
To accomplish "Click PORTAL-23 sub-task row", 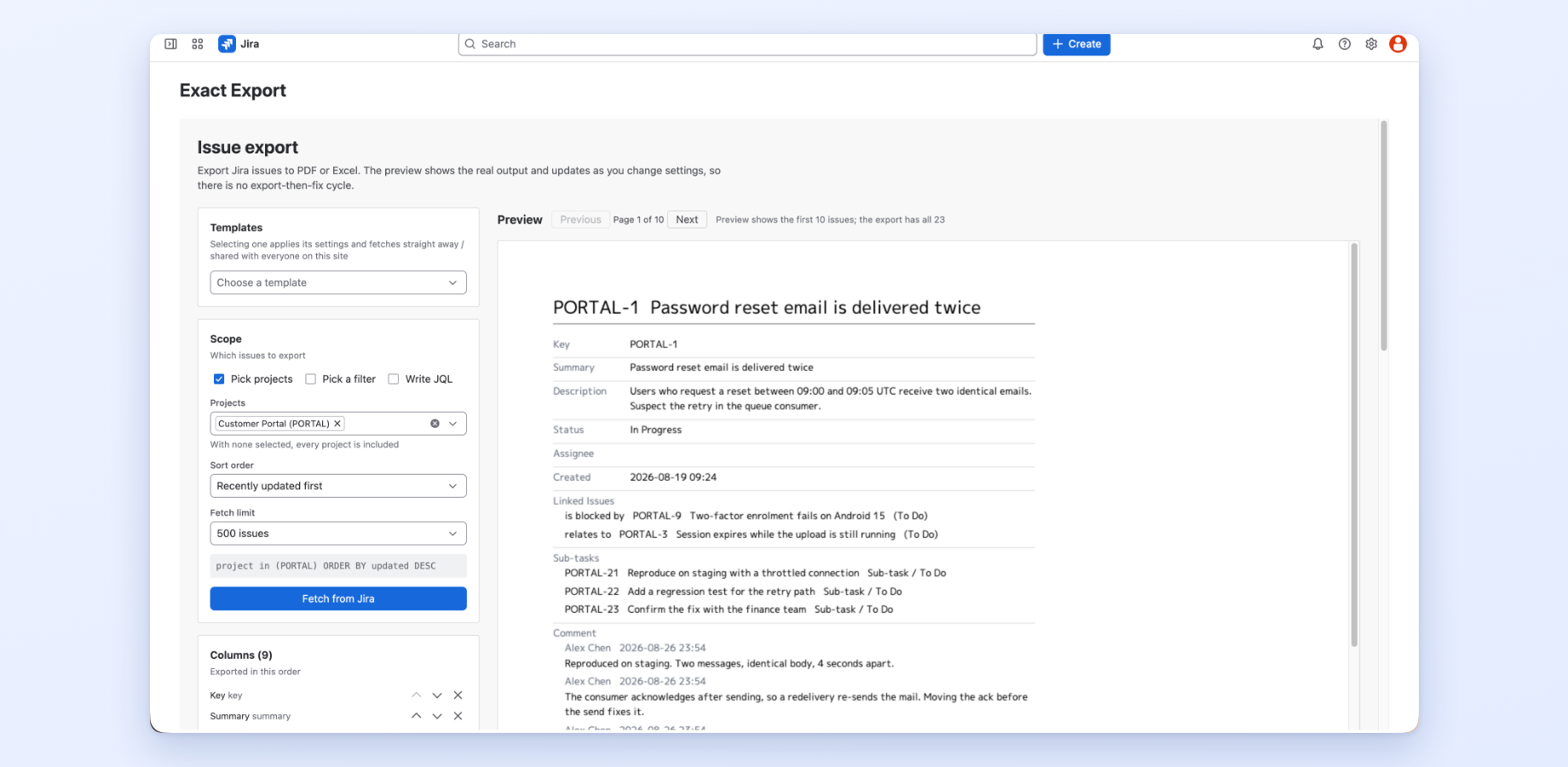I will pyautogui.click(x=729, y=609).
